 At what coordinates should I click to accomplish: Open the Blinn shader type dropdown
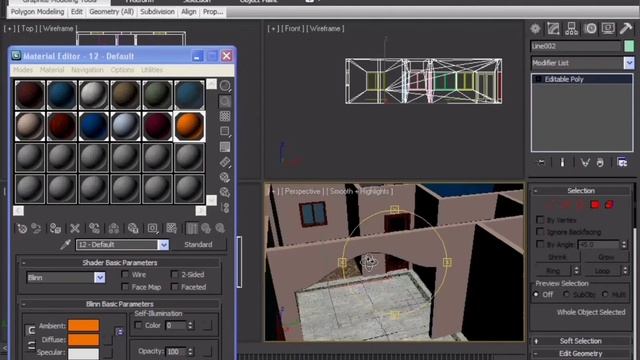pos(100,278)
